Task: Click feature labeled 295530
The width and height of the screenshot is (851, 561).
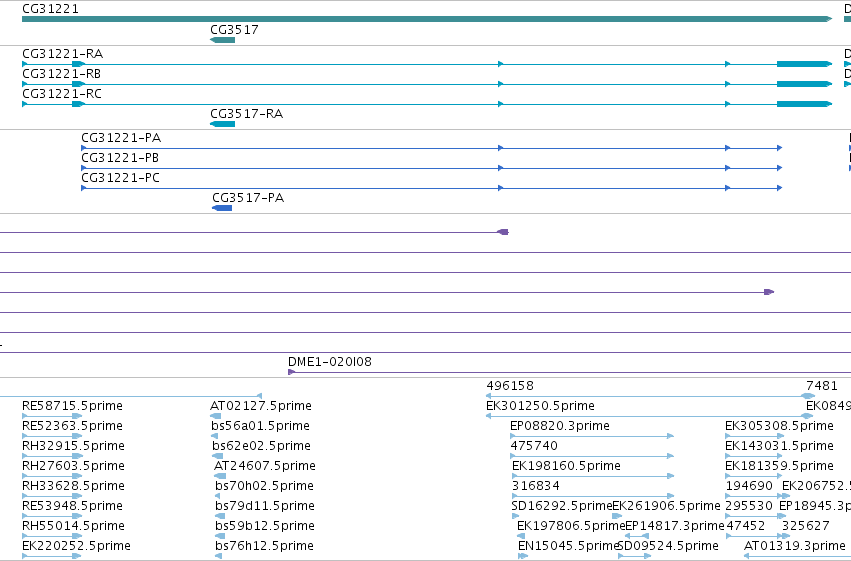Action: [749, 506]
